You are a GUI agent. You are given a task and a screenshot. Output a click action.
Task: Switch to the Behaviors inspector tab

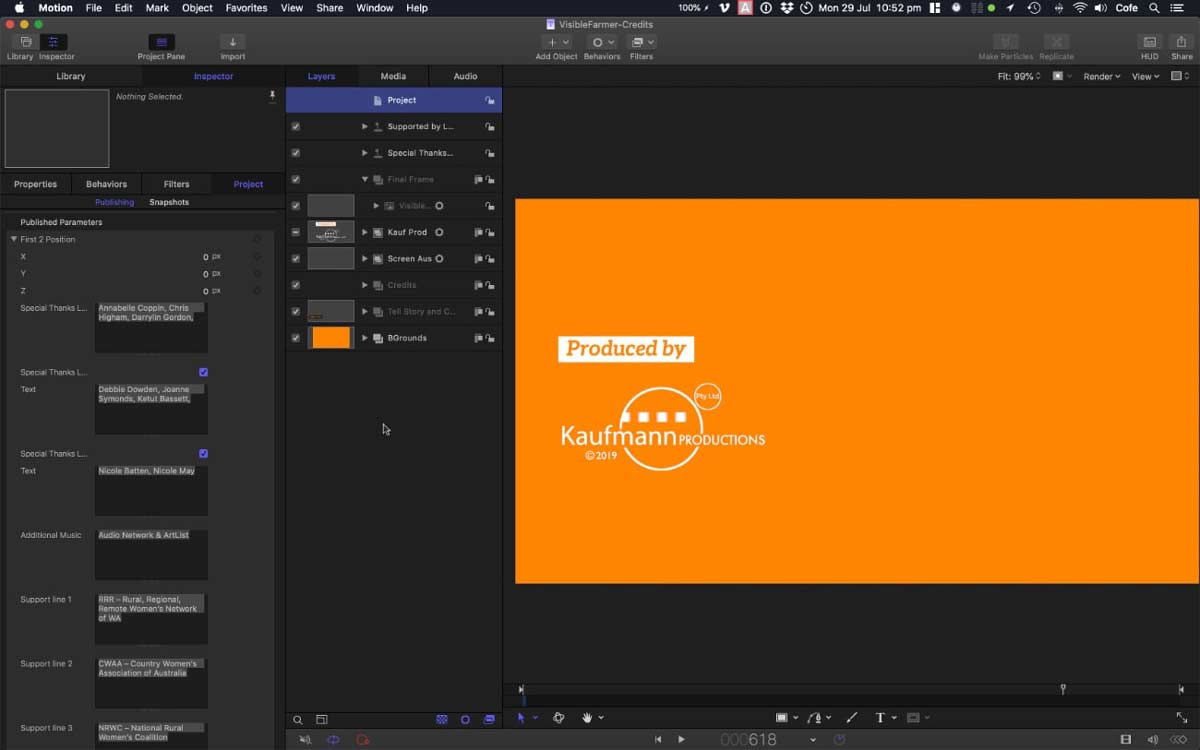(106, 184)
